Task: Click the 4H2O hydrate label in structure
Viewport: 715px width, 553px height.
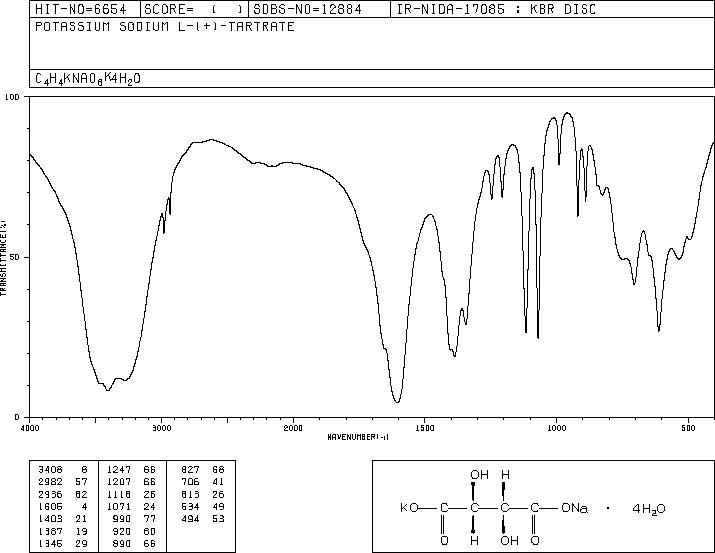Action: click(649, 509)
